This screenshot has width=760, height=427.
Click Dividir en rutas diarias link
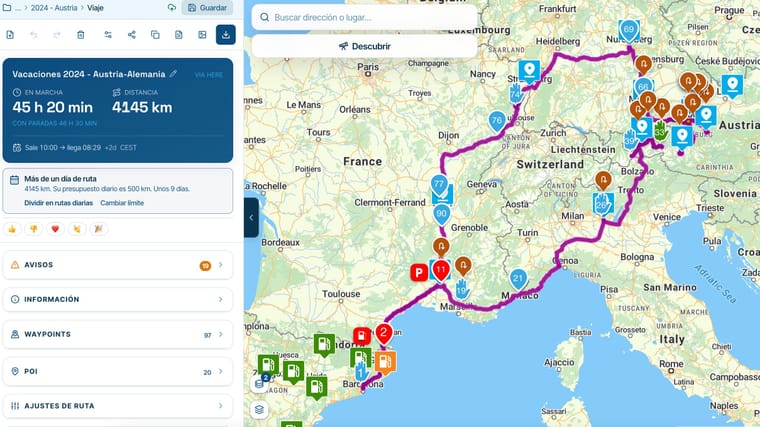59,203
